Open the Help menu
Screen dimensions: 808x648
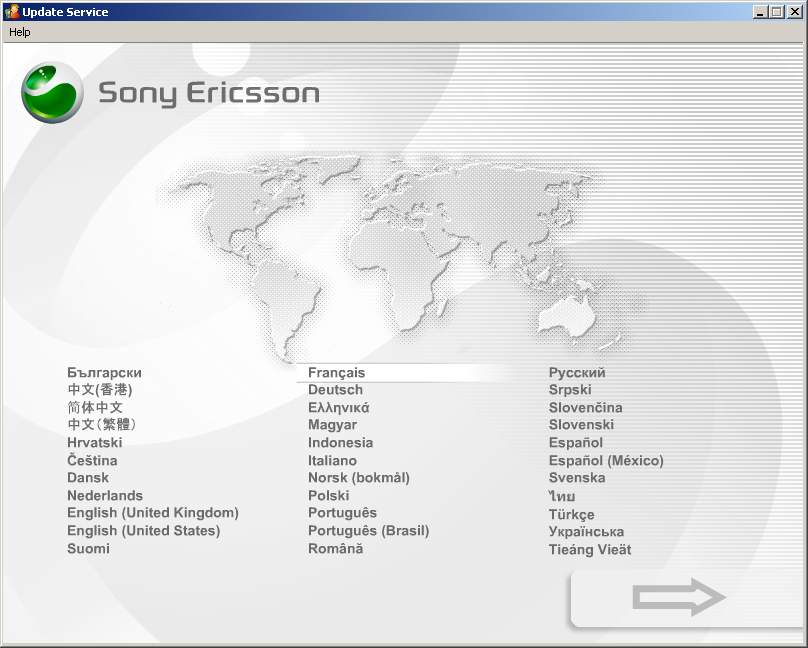click(20, 32)
